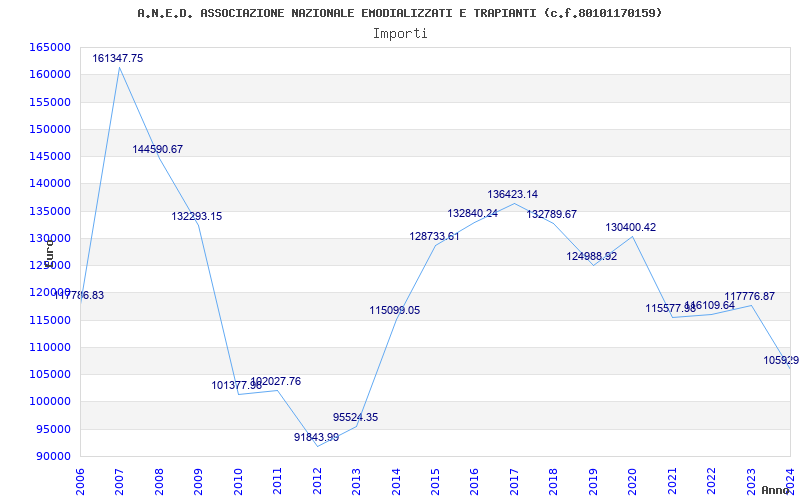This screenshot has width=800, height=500.
Task: Click the 132840.24 data label
Action: pos(473,213)
